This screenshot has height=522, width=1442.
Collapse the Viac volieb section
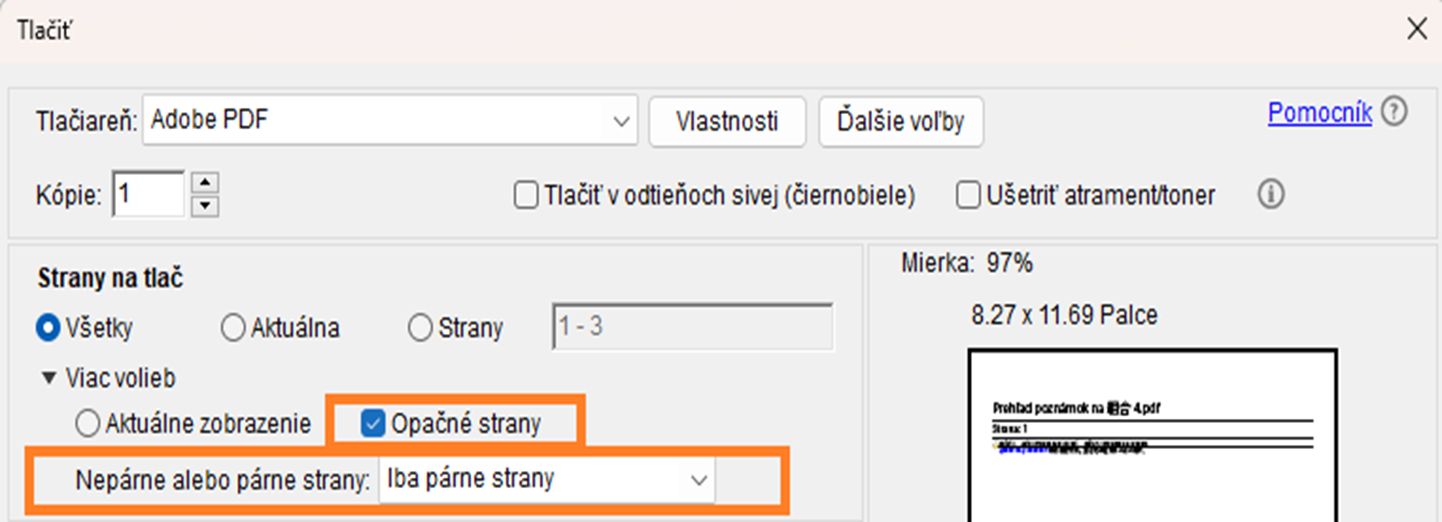tap(48, 378)
